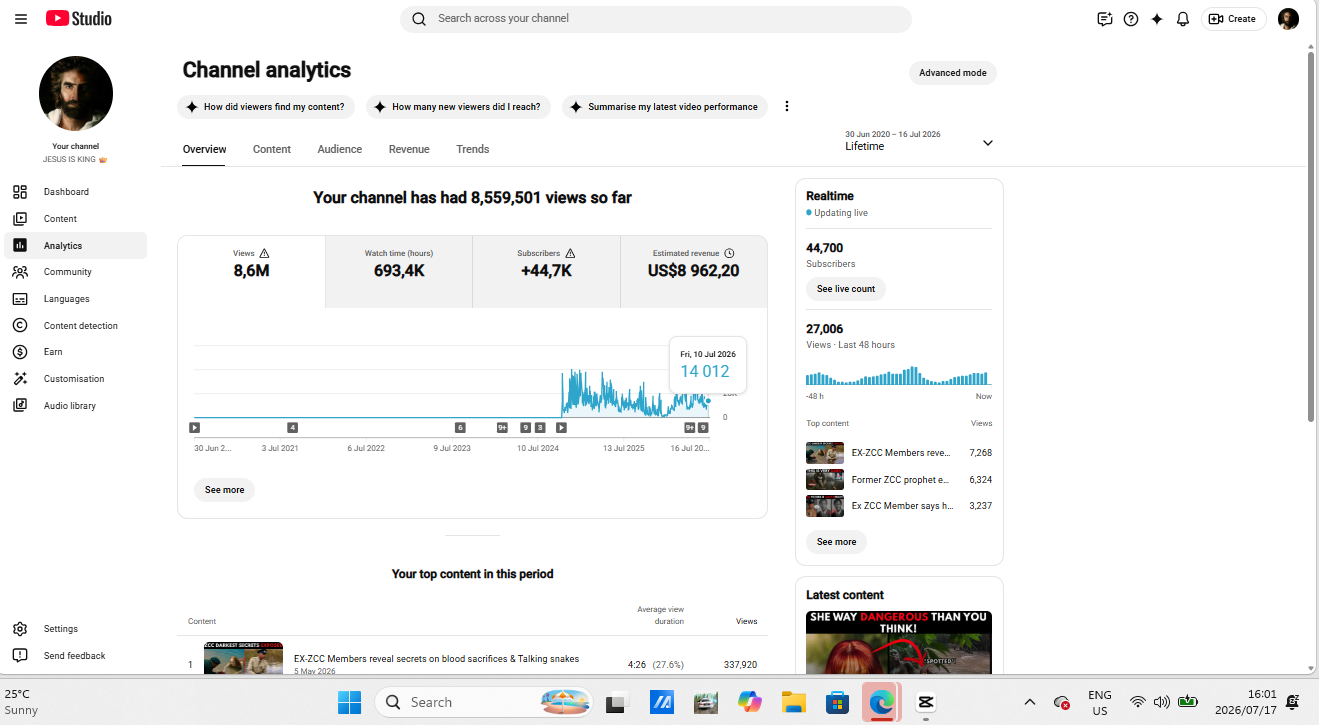
Task: Open the Dashboard icon in the sidebar
Action: click(x=20, y=192)
